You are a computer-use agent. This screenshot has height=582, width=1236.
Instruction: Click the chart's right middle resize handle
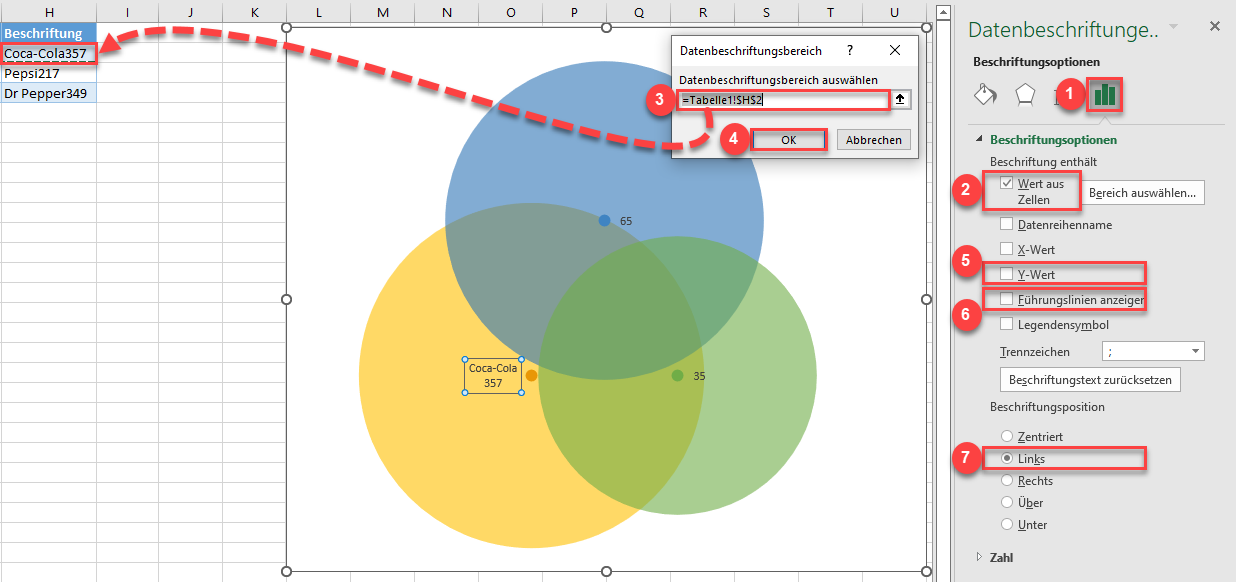[924, 299]
